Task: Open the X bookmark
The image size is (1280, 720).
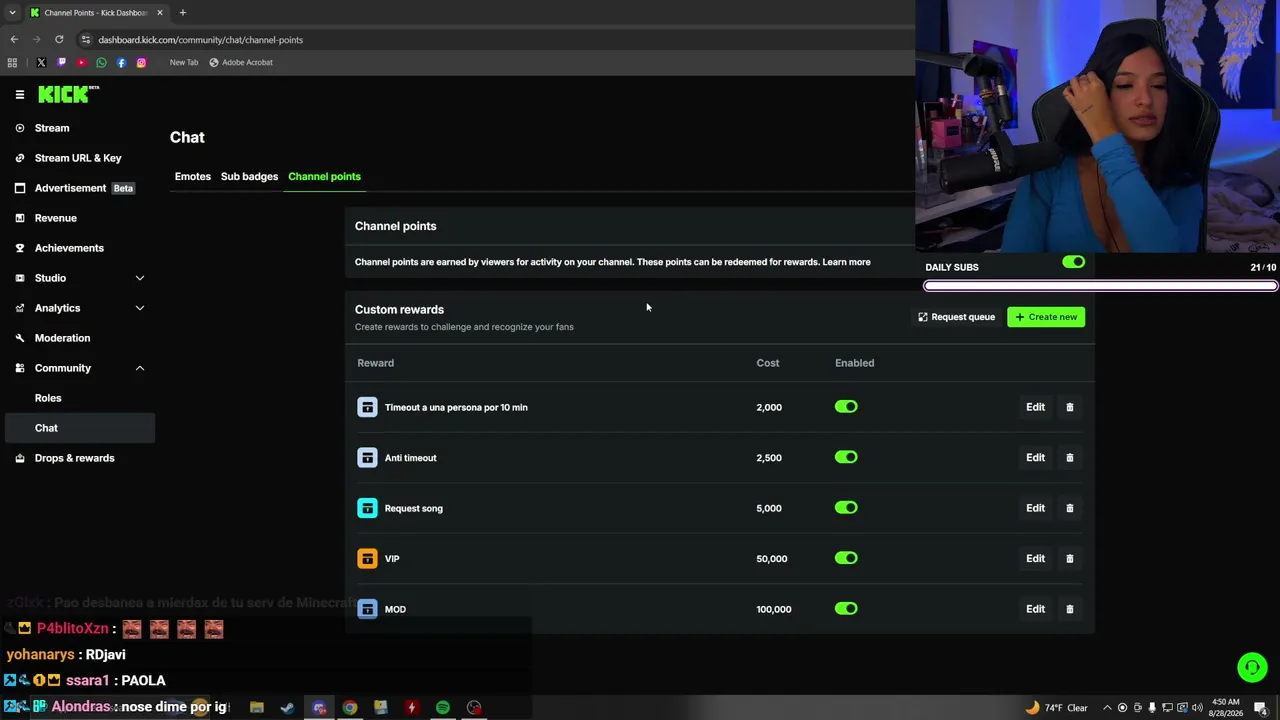Action: 41,62
